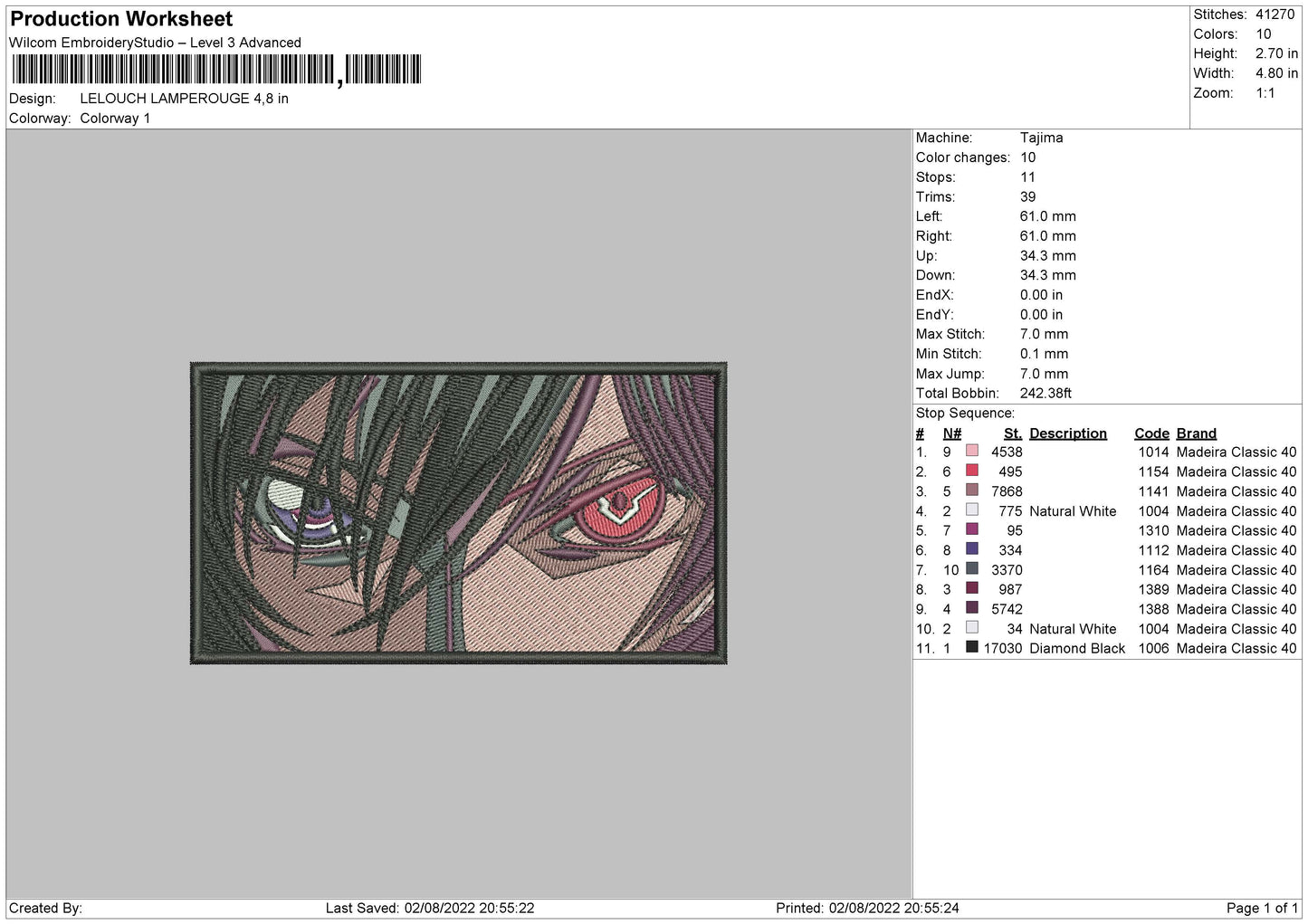The width and height of the screenshot is (1308, 924).
Task: Click the 'Brand' column header
Action: (1196, 433)
